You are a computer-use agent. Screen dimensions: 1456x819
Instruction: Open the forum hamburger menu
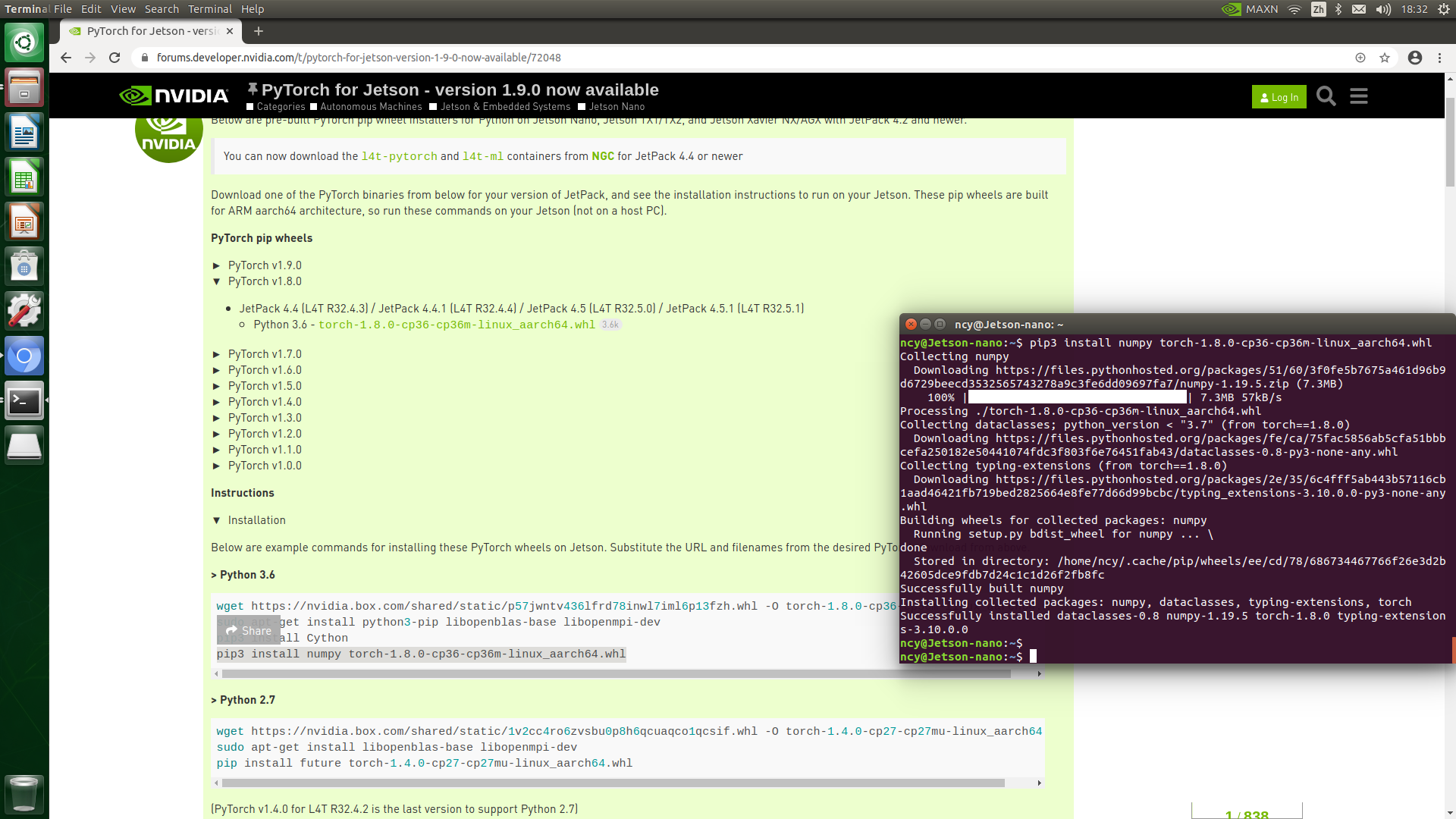pyautogui.click(x=1359, y=96)
